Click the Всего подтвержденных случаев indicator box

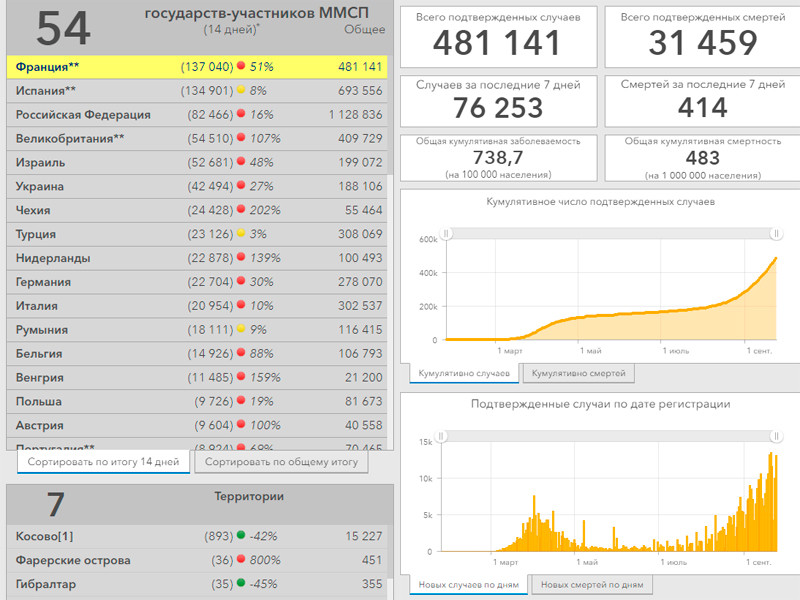[496, 37]
